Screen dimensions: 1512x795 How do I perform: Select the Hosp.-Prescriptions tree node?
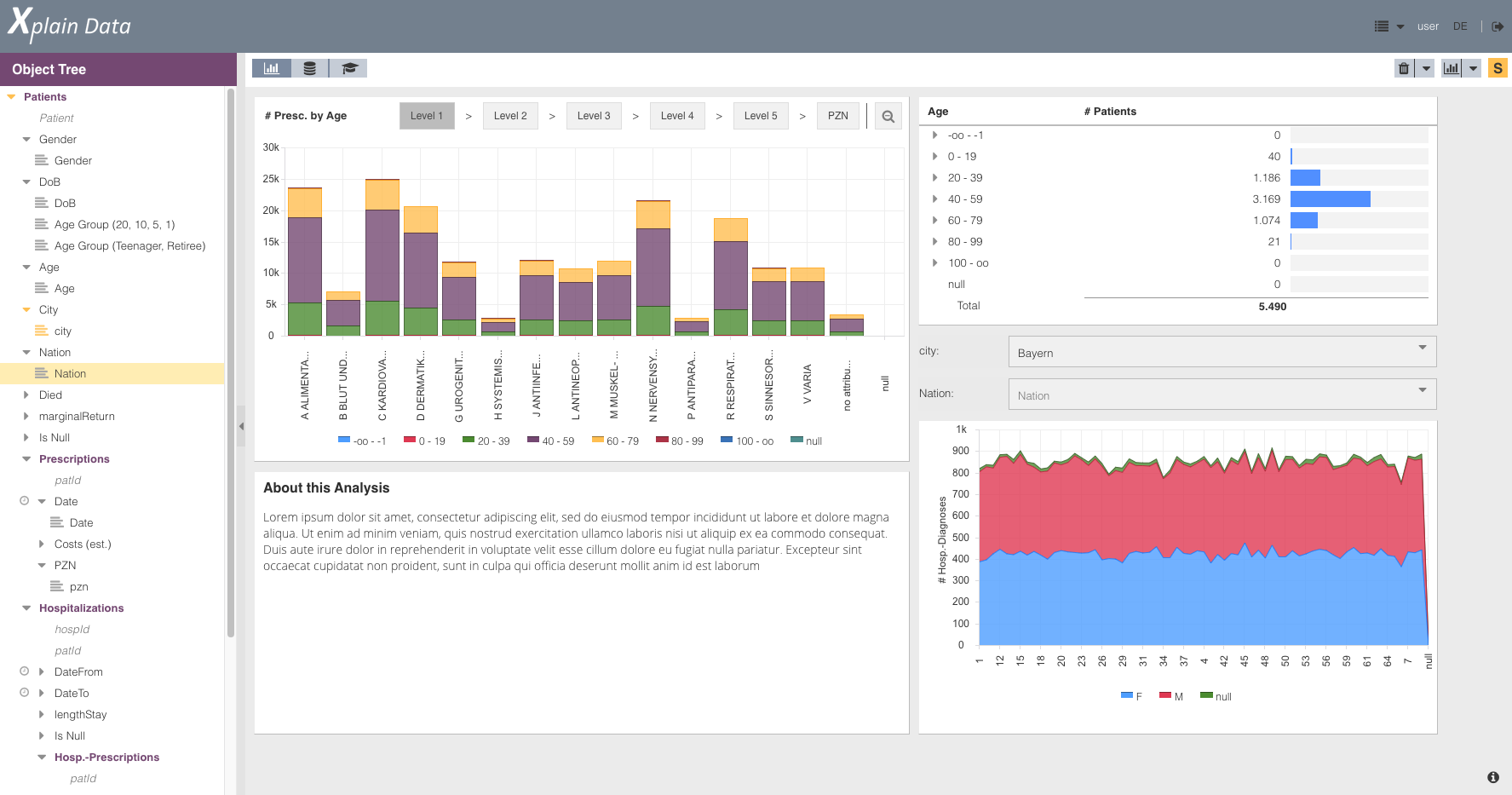click(106, 757)
